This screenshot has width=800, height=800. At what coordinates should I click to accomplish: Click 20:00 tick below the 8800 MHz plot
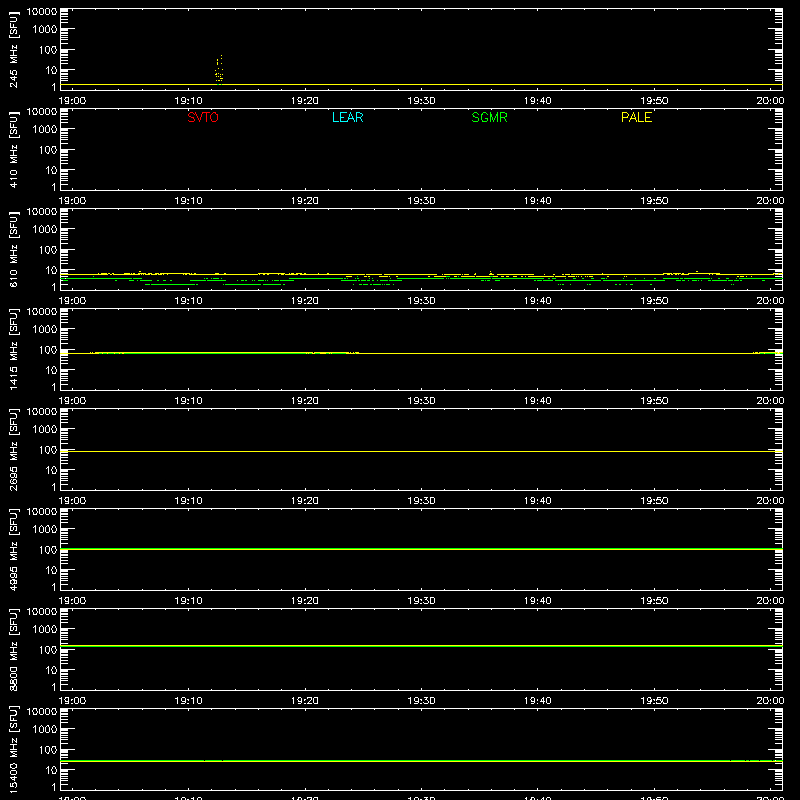[770, 701]
